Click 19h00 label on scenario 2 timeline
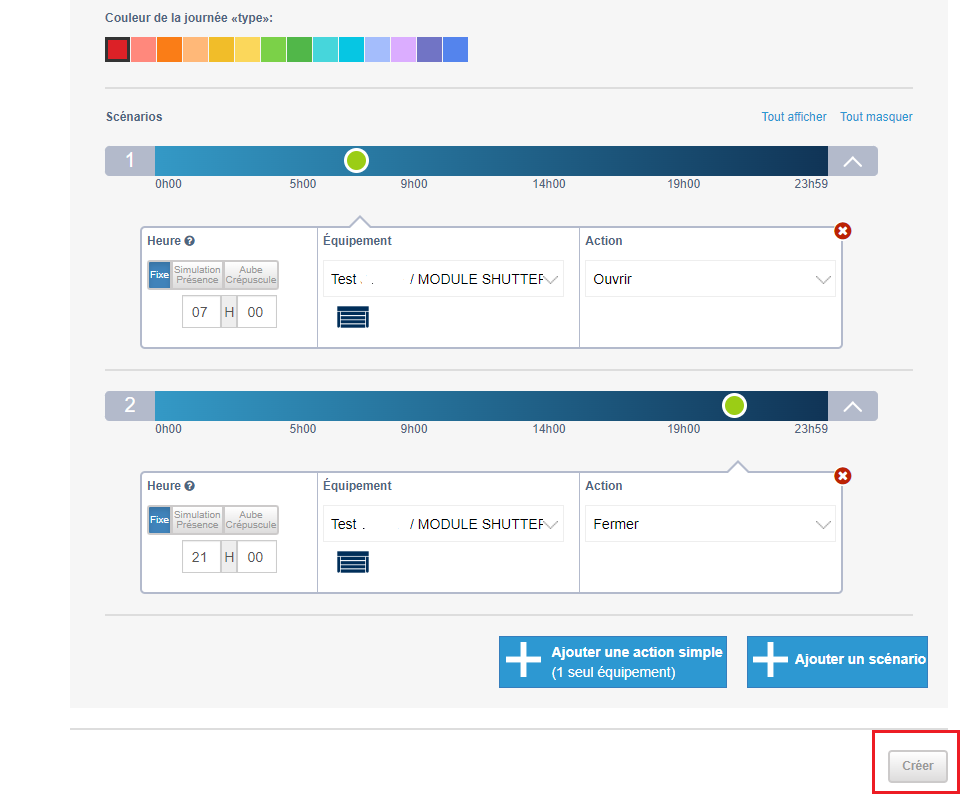Image resolution: width=974 pixels, height=806 pixels. coord(683,428)
